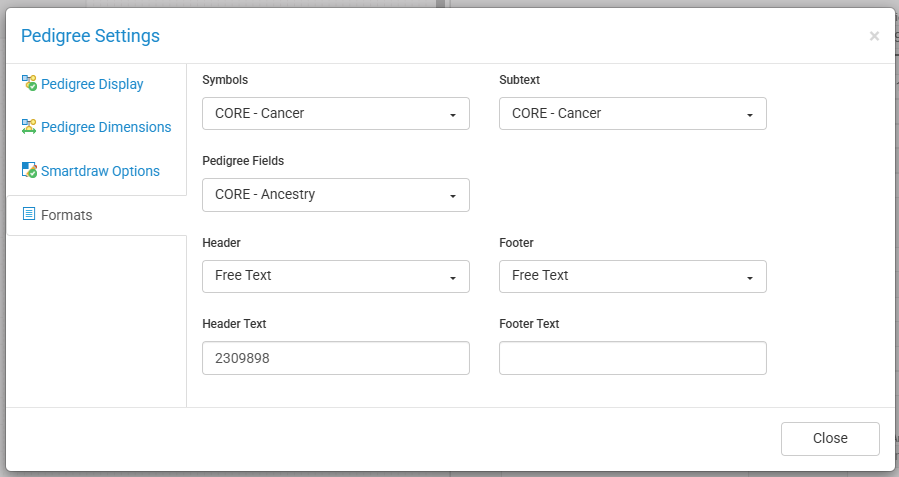Click the Pedigree Display tab icon
This screenshot has width=899, height=477.
29,84
